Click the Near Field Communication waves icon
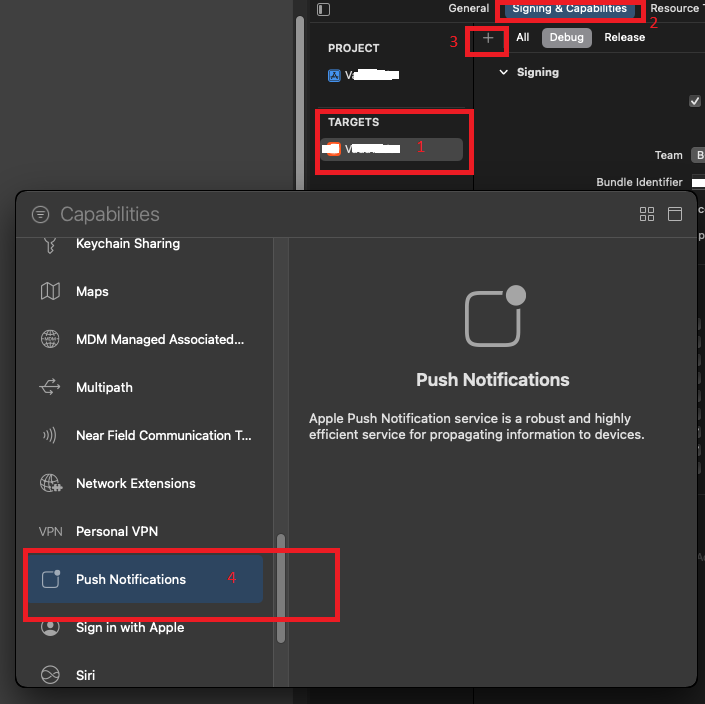This screenshot has height=704, width=705. pos(50,435)
